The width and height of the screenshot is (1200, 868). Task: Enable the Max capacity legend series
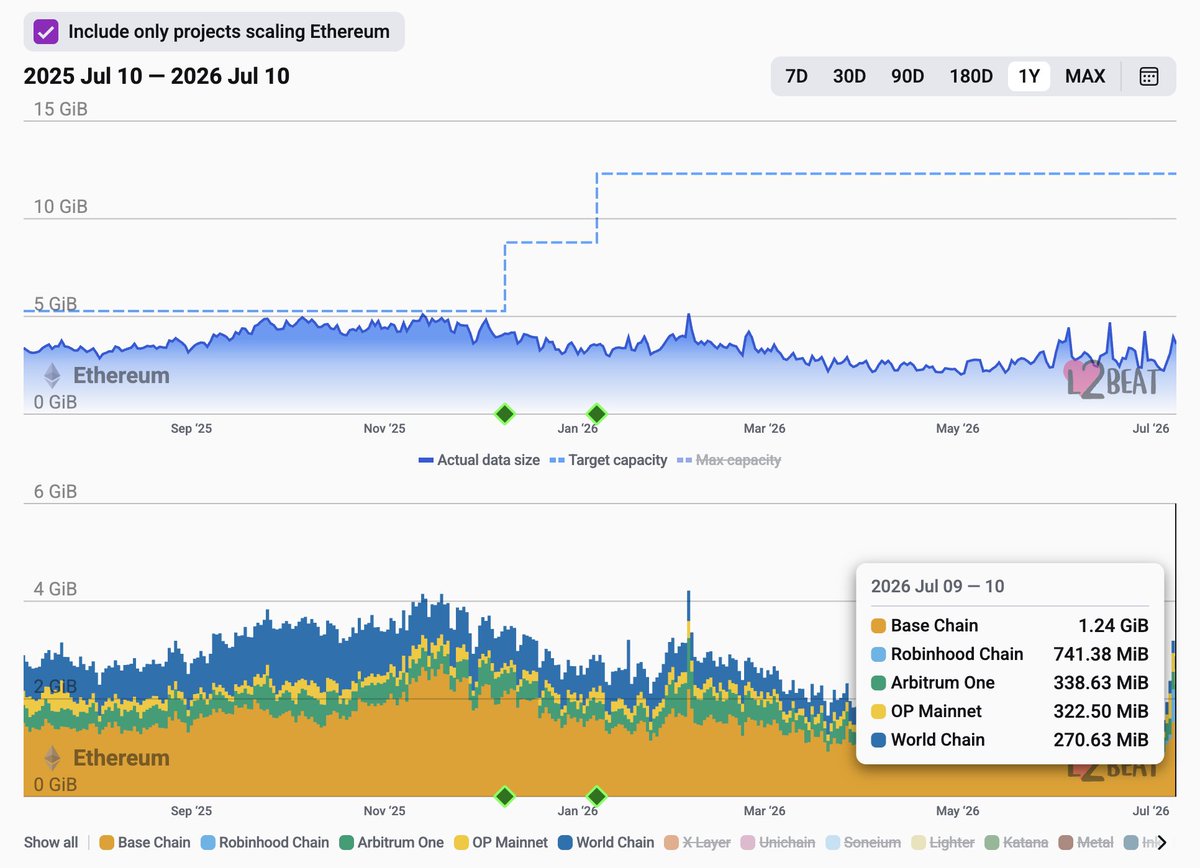click(729, 460)
